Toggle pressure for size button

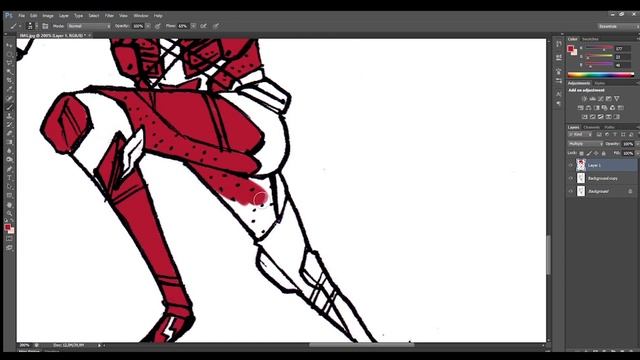coord(216,26)
